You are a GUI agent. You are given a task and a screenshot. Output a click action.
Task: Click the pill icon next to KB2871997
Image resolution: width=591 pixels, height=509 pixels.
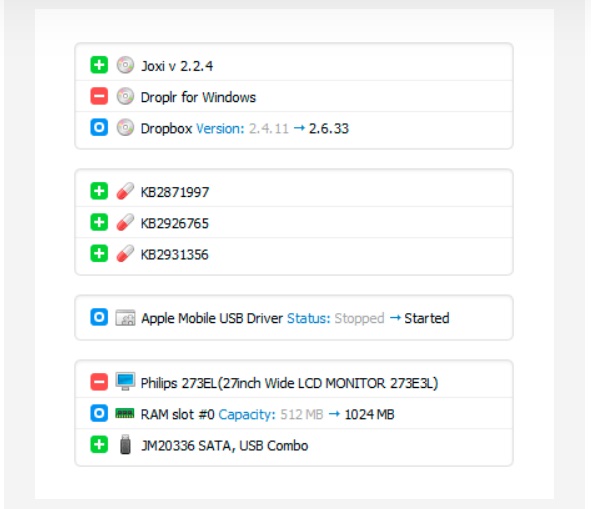point(125,191)
